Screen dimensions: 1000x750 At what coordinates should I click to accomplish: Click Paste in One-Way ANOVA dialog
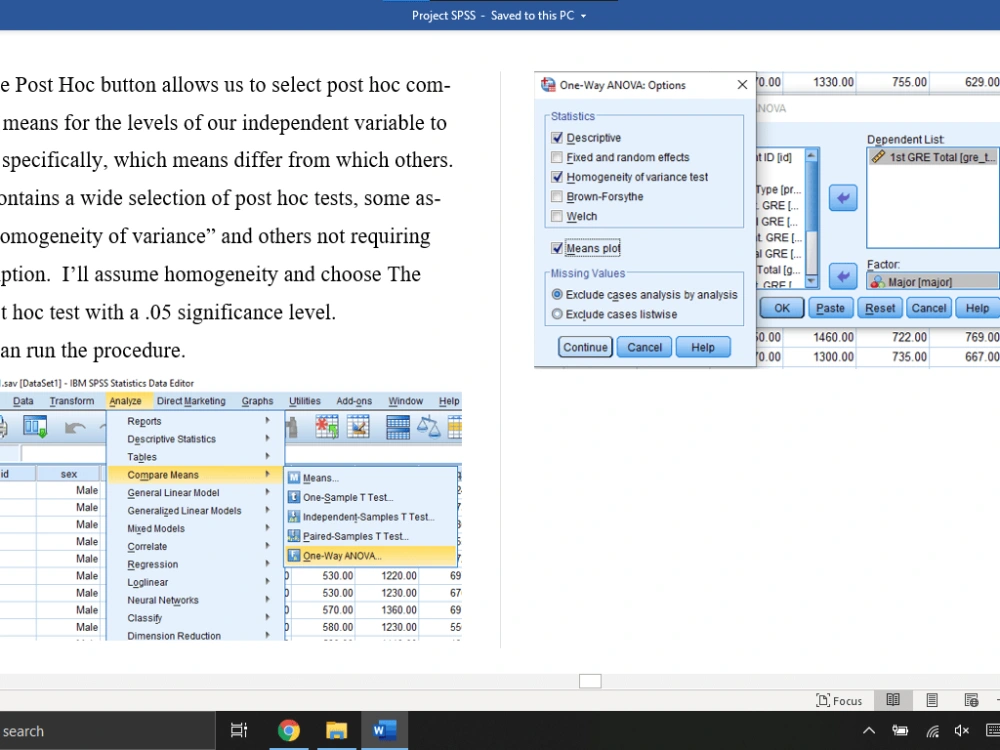click(x=830, y=308)
